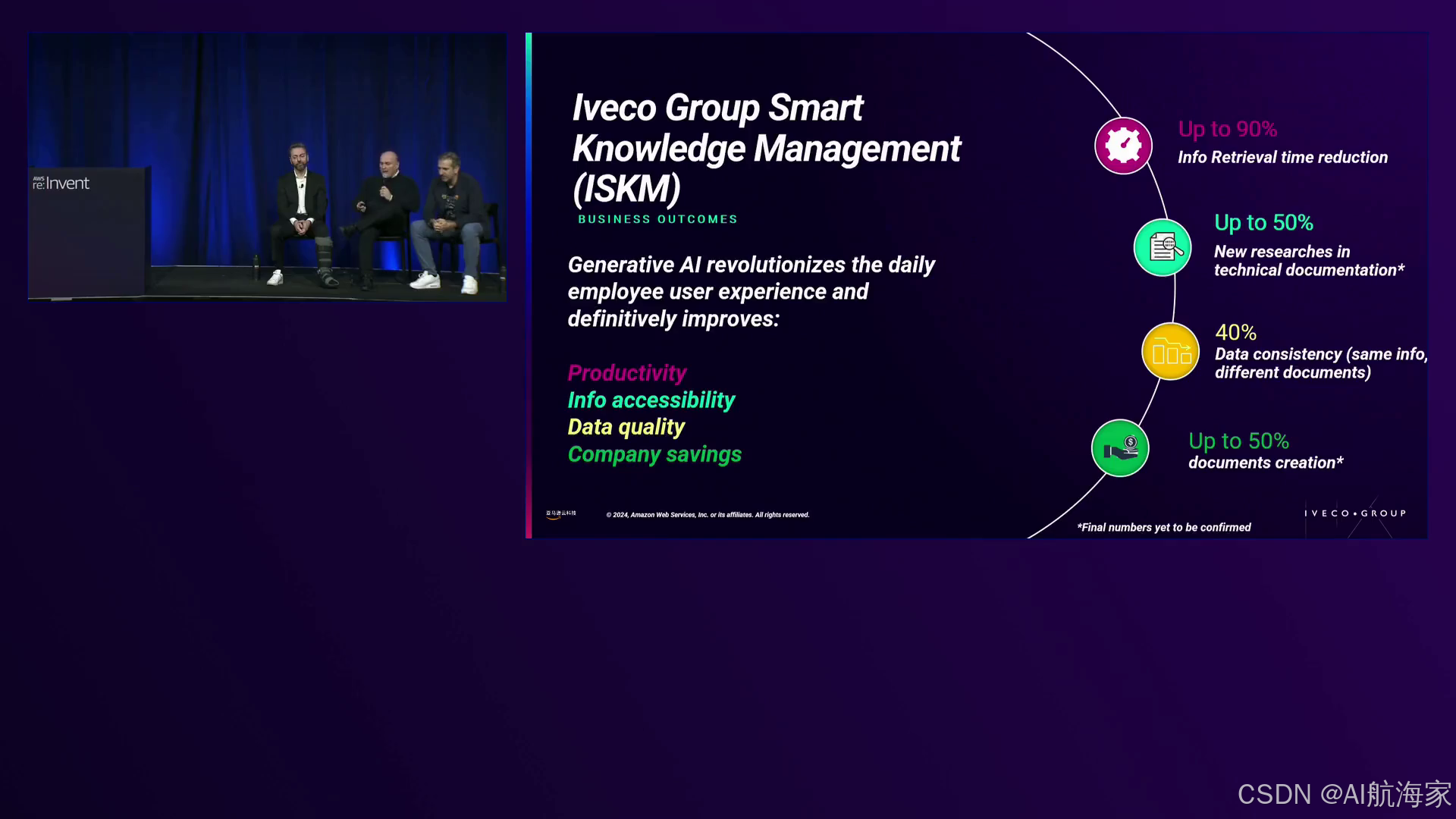Click the speaker video thumbnail
Viewport: 1456px width, 819px height.
pos(267,167)
